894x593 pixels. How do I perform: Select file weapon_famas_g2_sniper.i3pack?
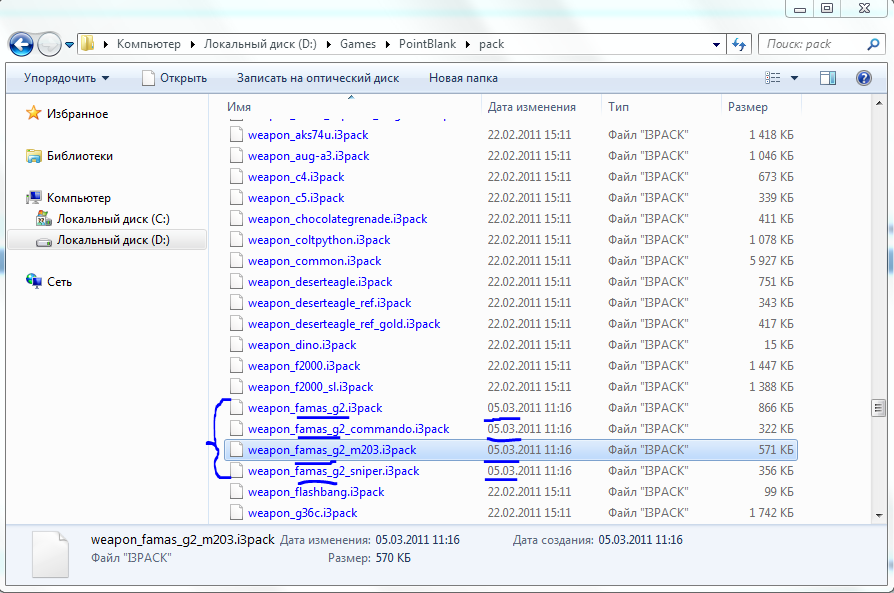[x=334, y=471]
